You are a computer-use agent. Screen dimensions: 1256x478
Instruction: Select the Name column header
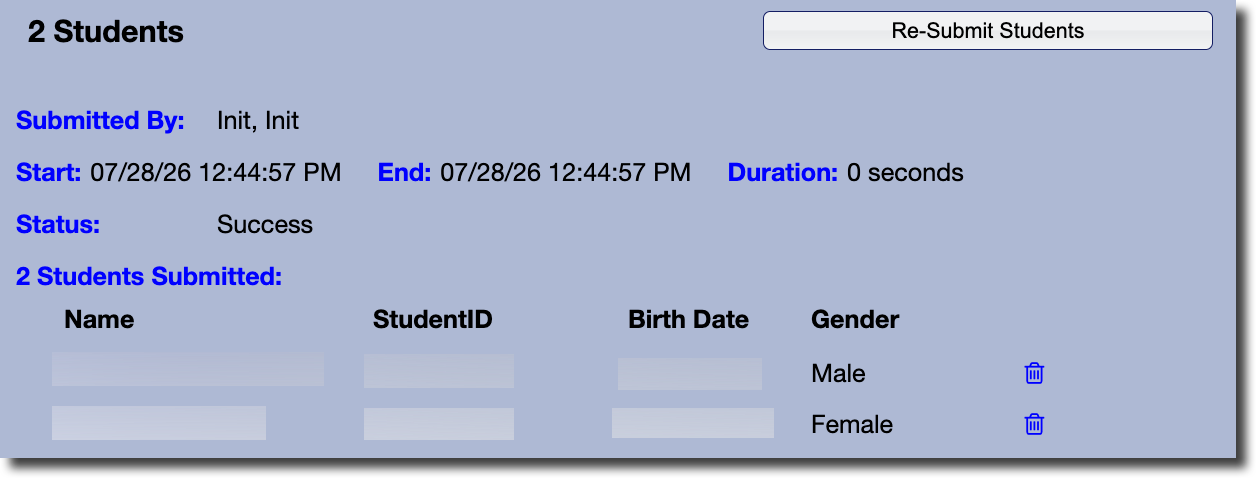click(x=99, y=320)
